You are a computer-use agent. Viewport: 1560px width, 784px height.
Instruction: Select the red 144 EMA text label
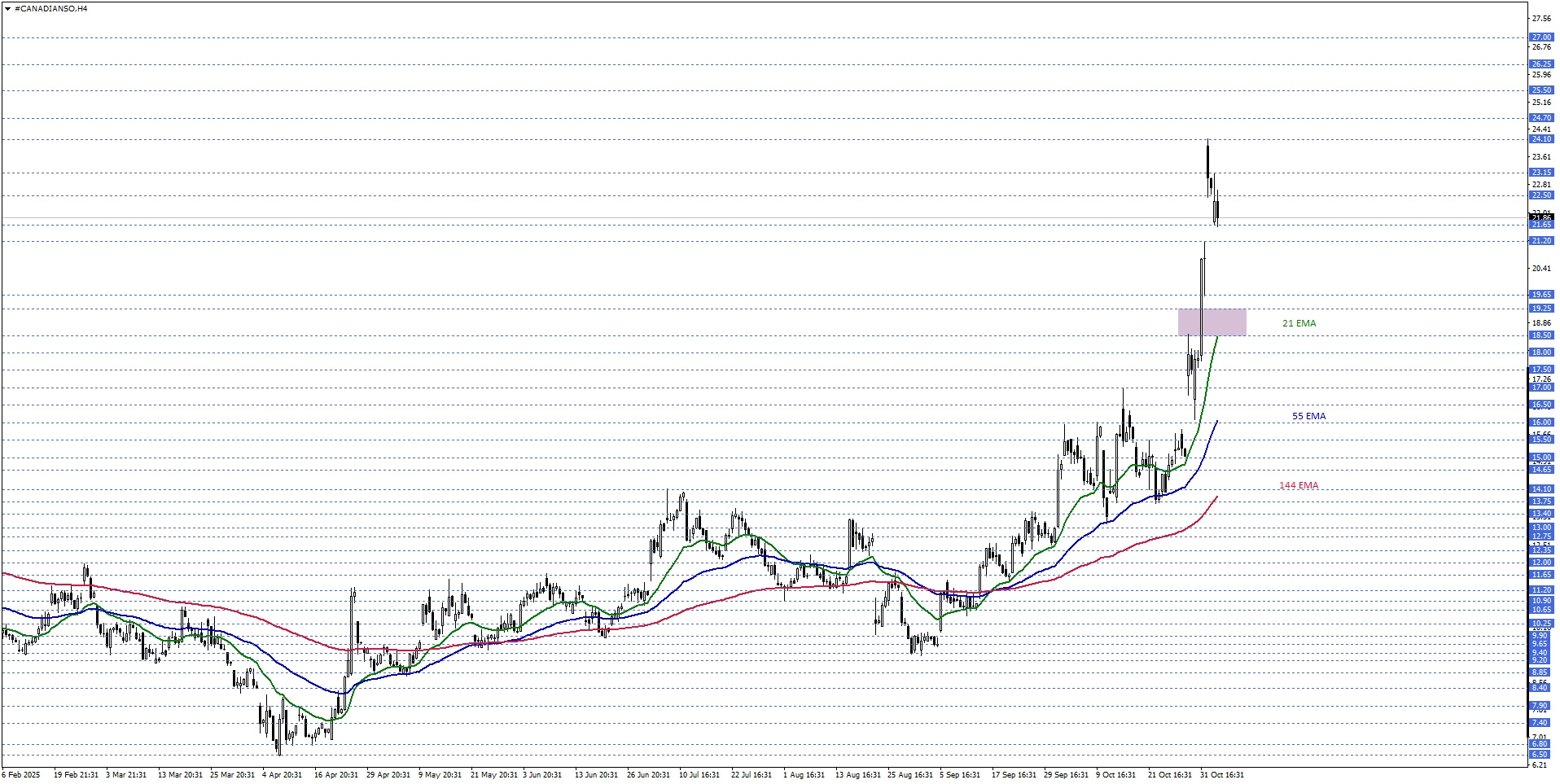(x=1298, y=485)
